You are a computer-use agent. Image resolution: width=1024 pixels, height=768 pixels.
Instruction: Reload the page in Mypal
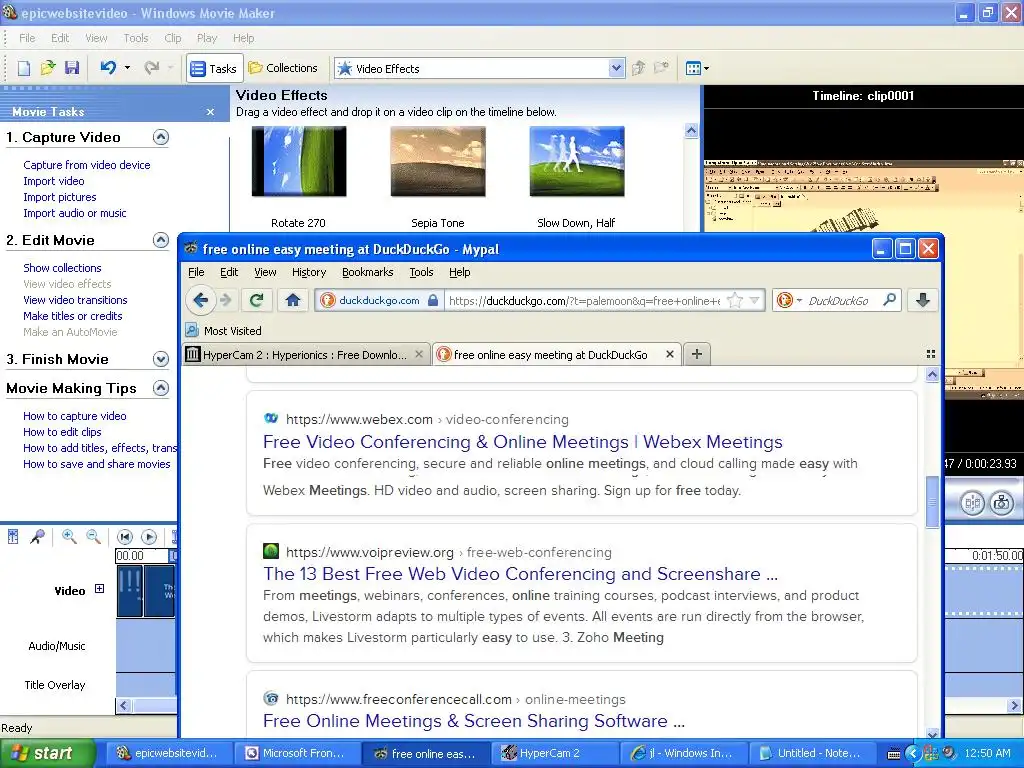click(x=256, y=300)
